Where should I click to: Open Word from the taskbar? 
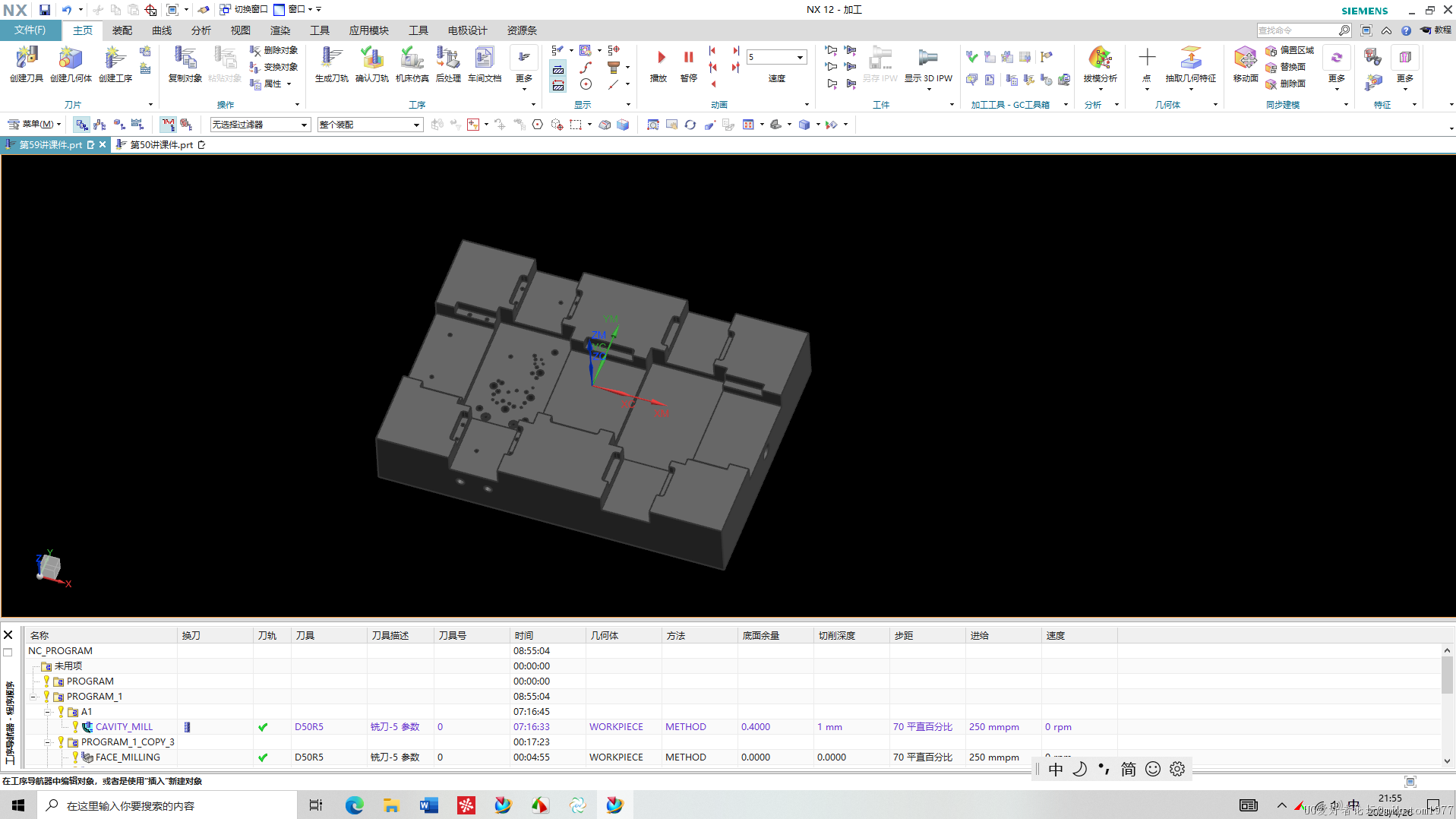click(428, 805)
